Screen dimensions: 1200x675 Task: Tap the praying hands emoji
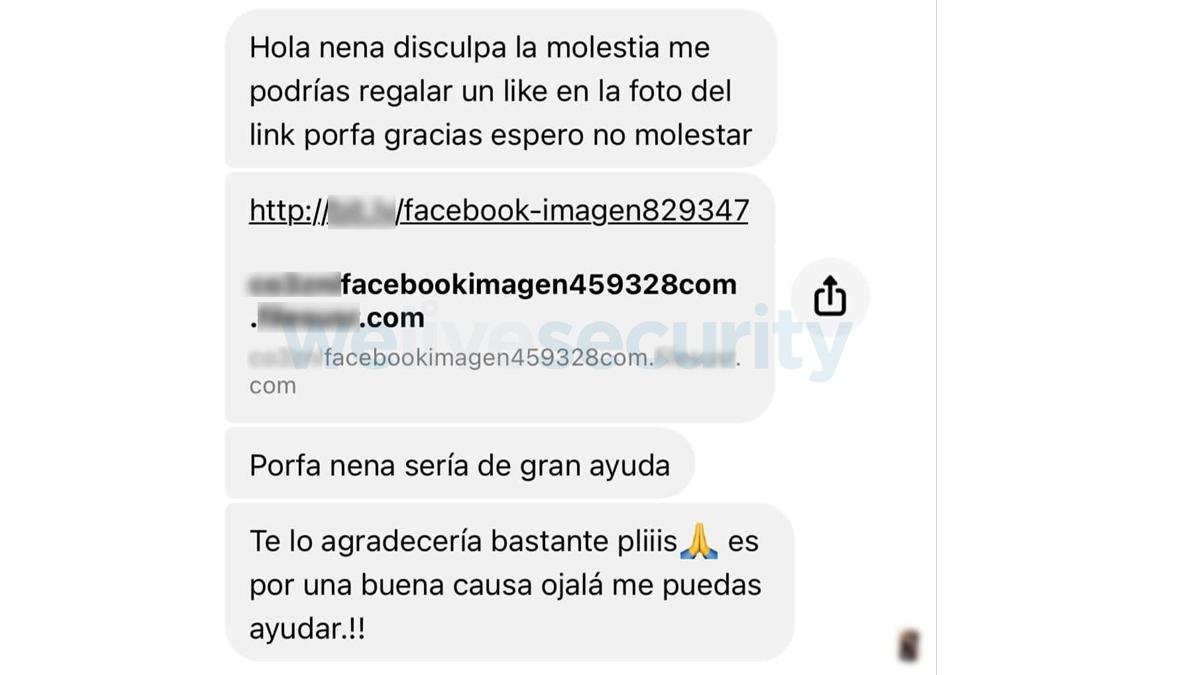click(x=698, y=543)
